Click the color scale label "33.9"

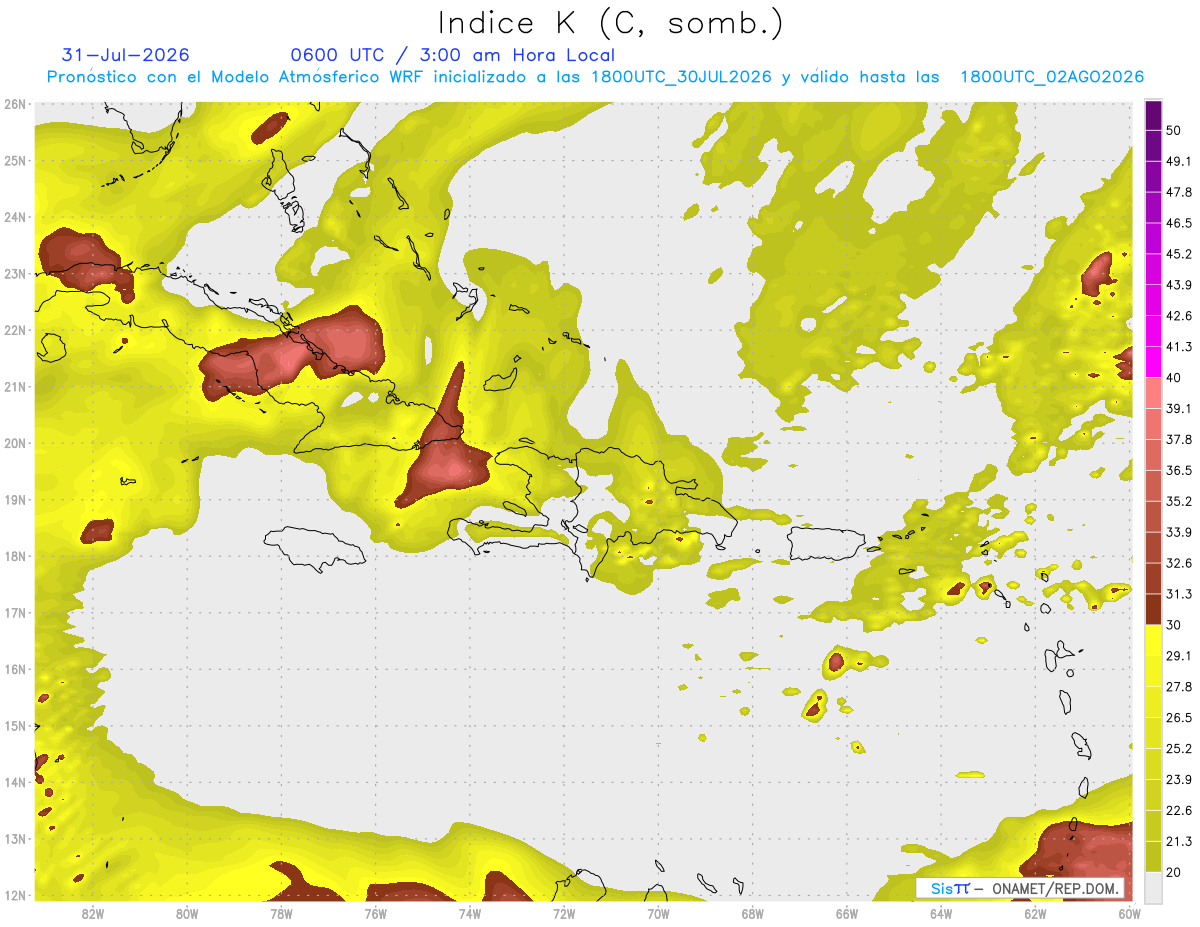click(x=1178, y=532)
